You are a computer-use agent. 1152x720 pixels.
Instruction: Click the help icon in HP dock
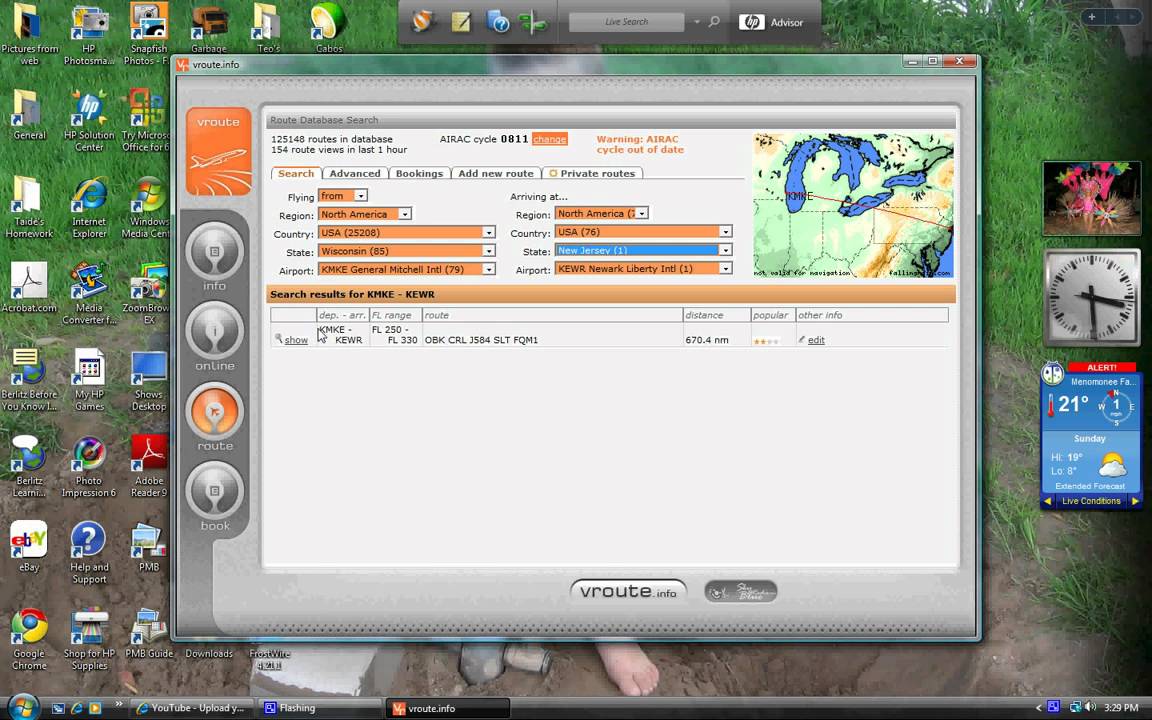point(498,22)
